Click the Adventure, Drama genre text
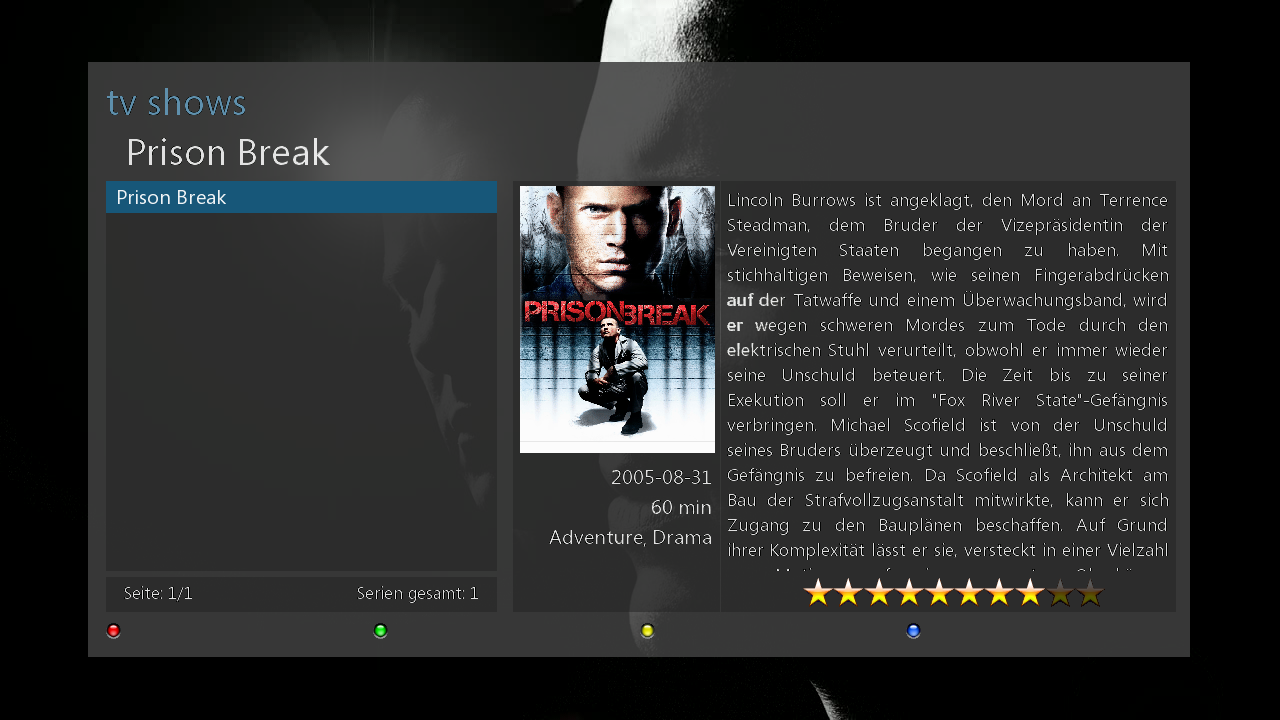The height and width of the screenshot is (720, 1280). pos(630,538)
